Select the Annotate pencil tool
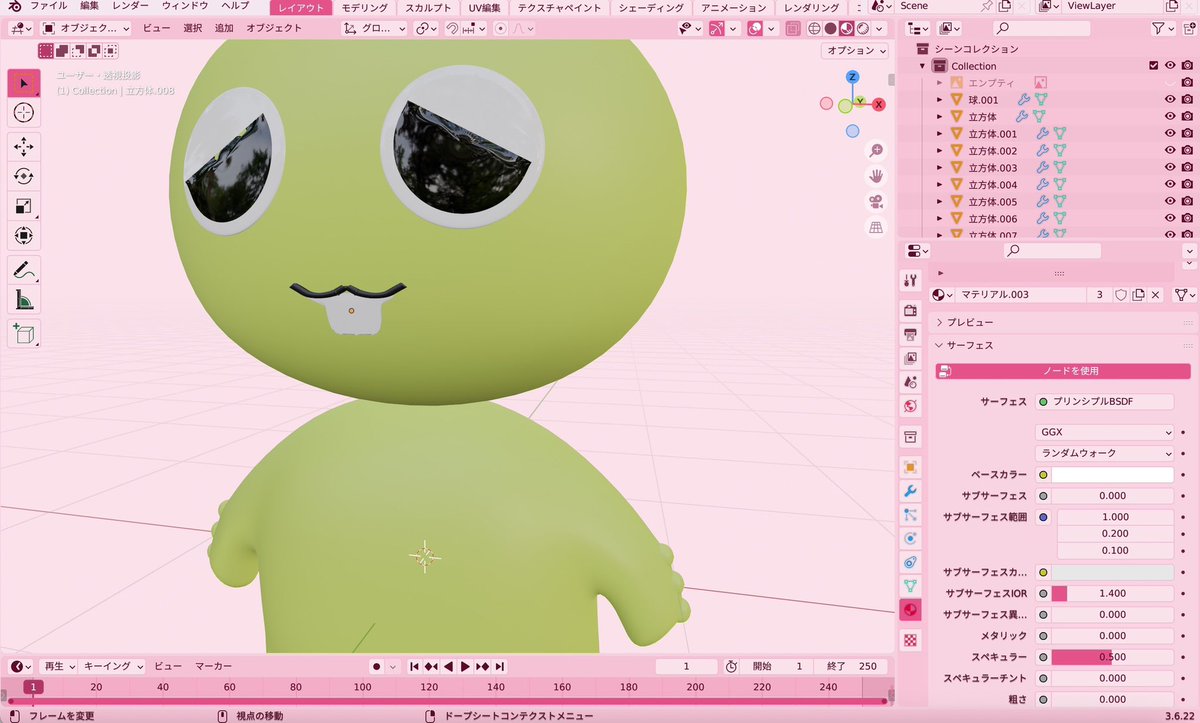1200x723 pixels. [x=24, y=269]
